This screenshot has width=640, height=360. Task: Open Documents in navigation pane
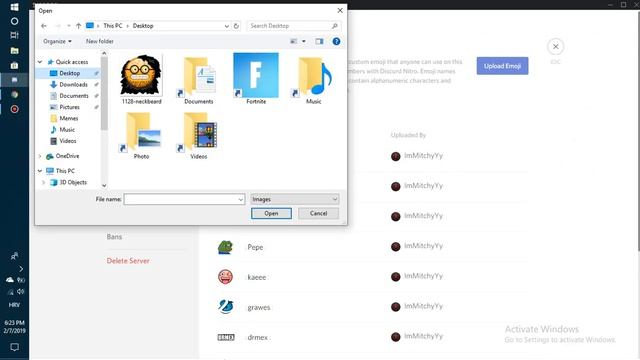point(74,96)
